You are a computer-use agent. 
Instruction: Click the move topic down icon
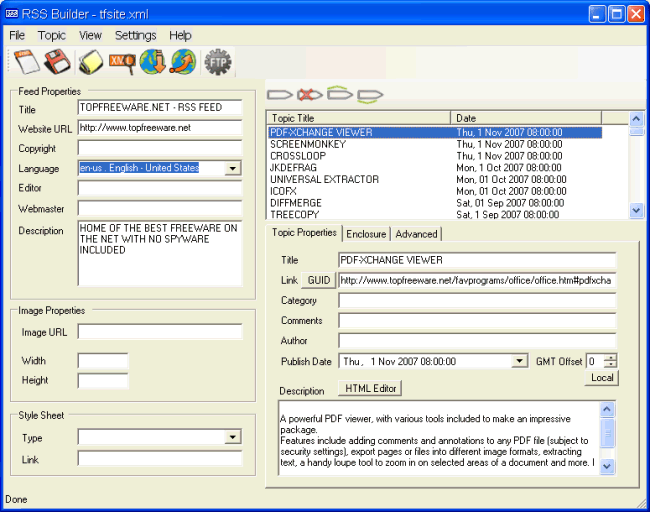(x=370, y=96)
